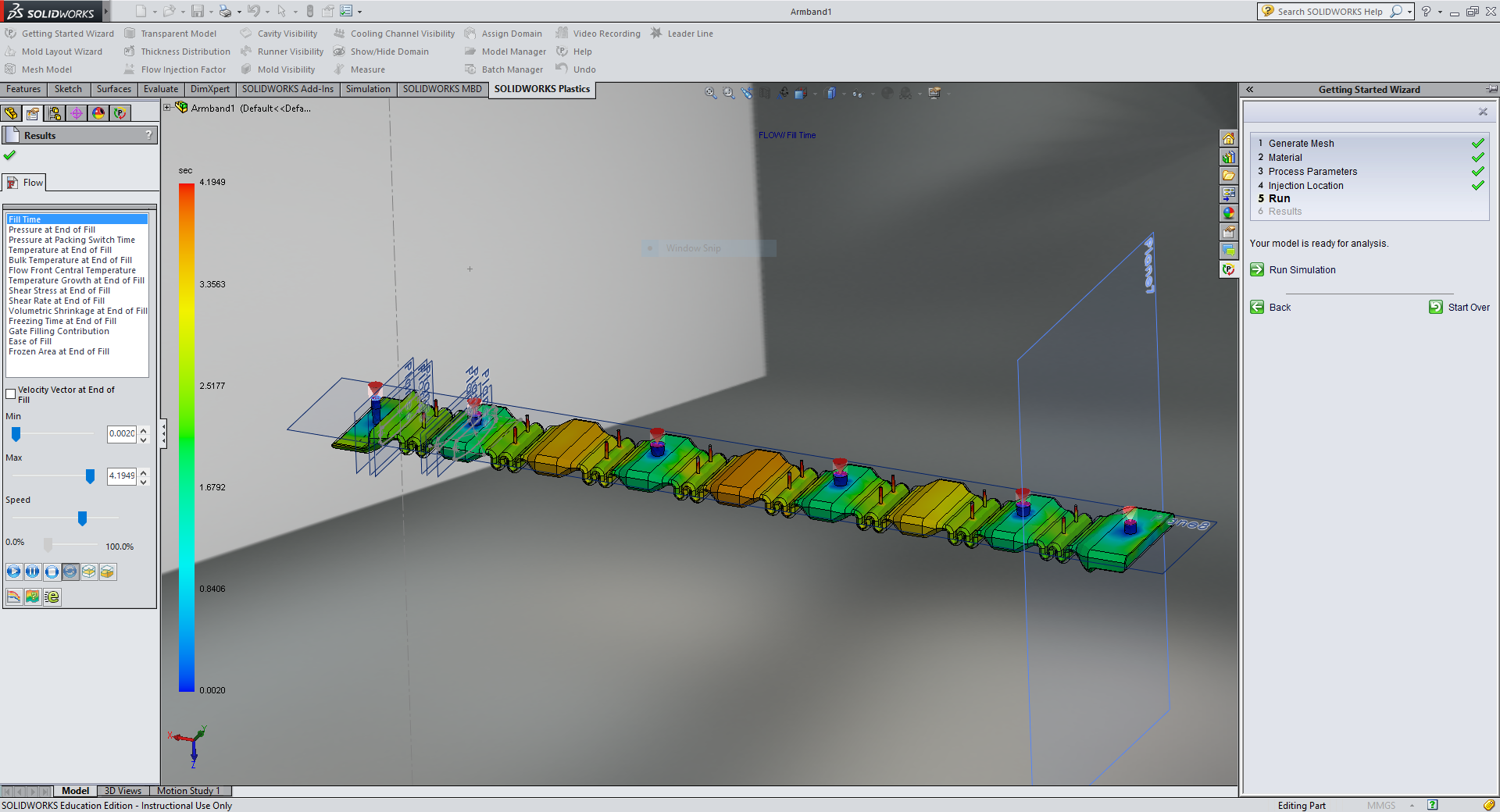Click the View Settings monitor icon
The image size is (1500, 812).
point(934,93)
